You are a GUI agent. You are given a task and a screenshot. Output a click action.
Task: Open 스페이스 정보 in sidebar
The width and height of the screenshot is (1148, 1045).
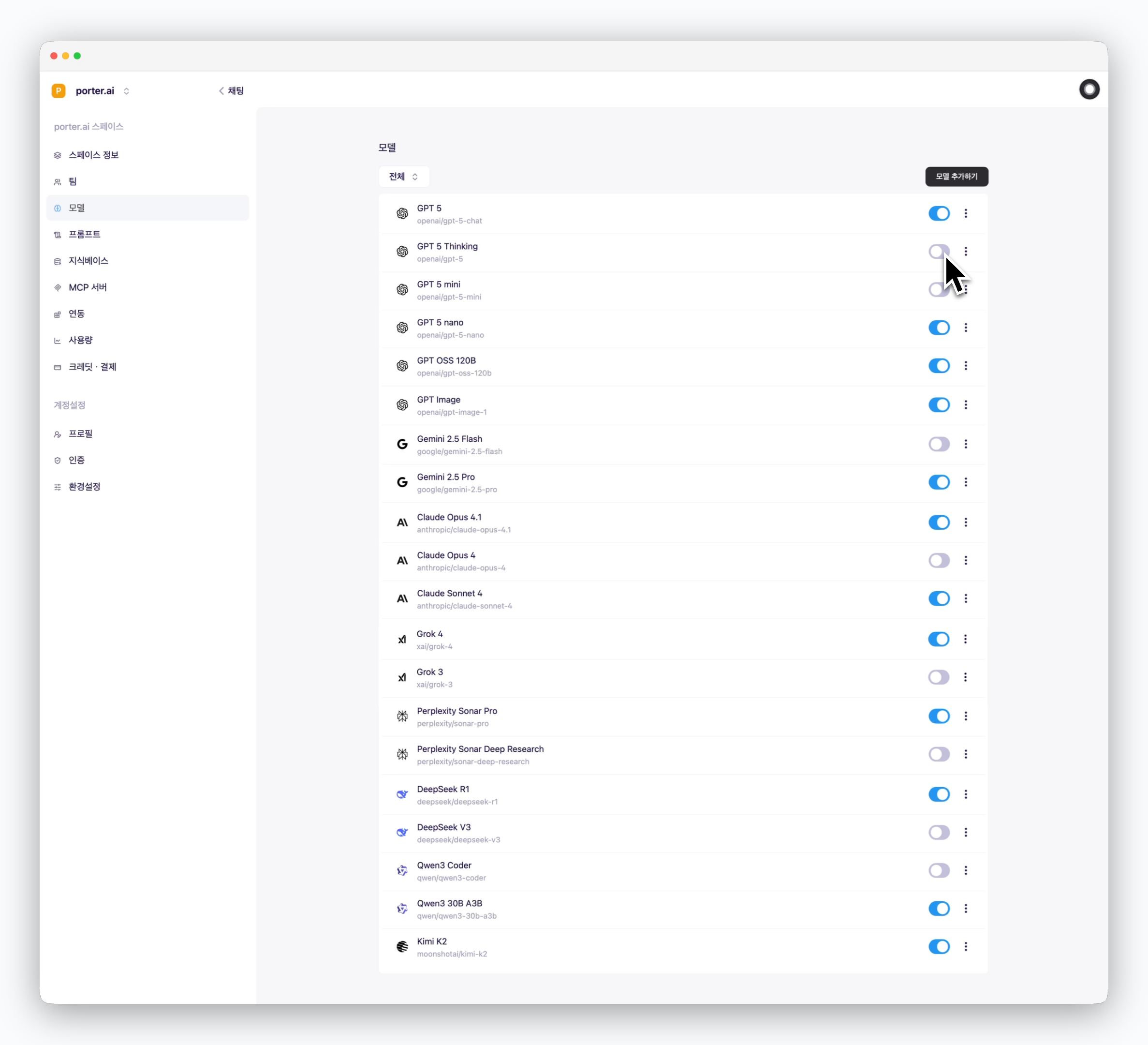point(147,155)
